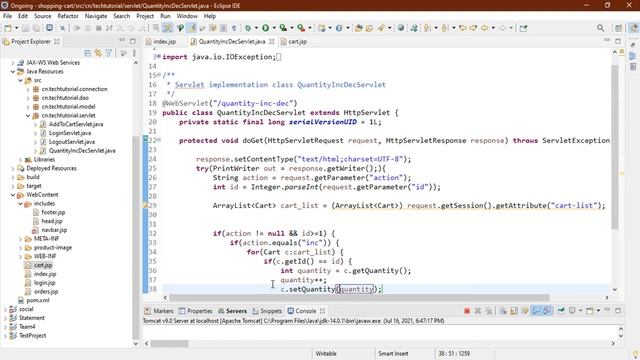Expand the META-INF folder
640x360 pixels.
point(20,239)
